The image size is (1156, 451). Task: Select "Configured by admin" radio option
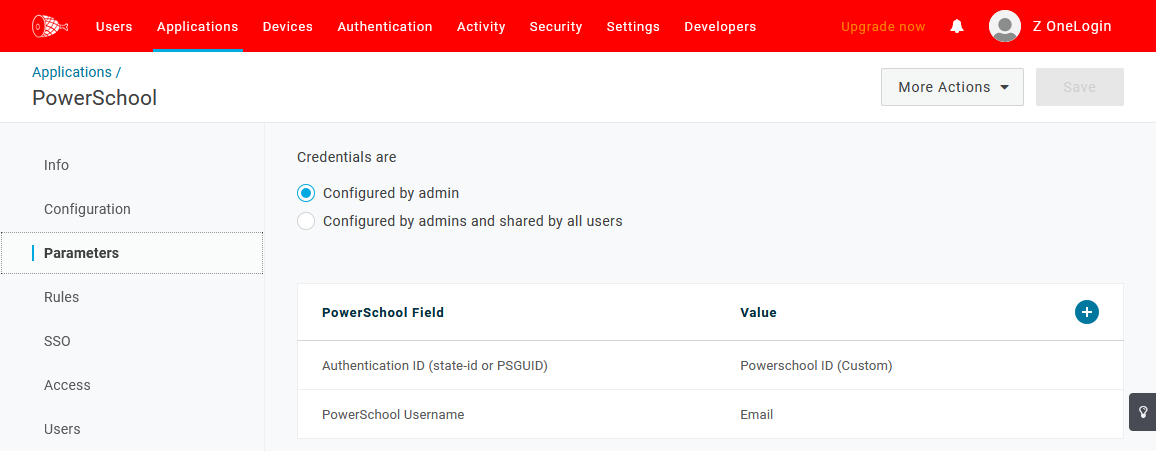[306, 193]
